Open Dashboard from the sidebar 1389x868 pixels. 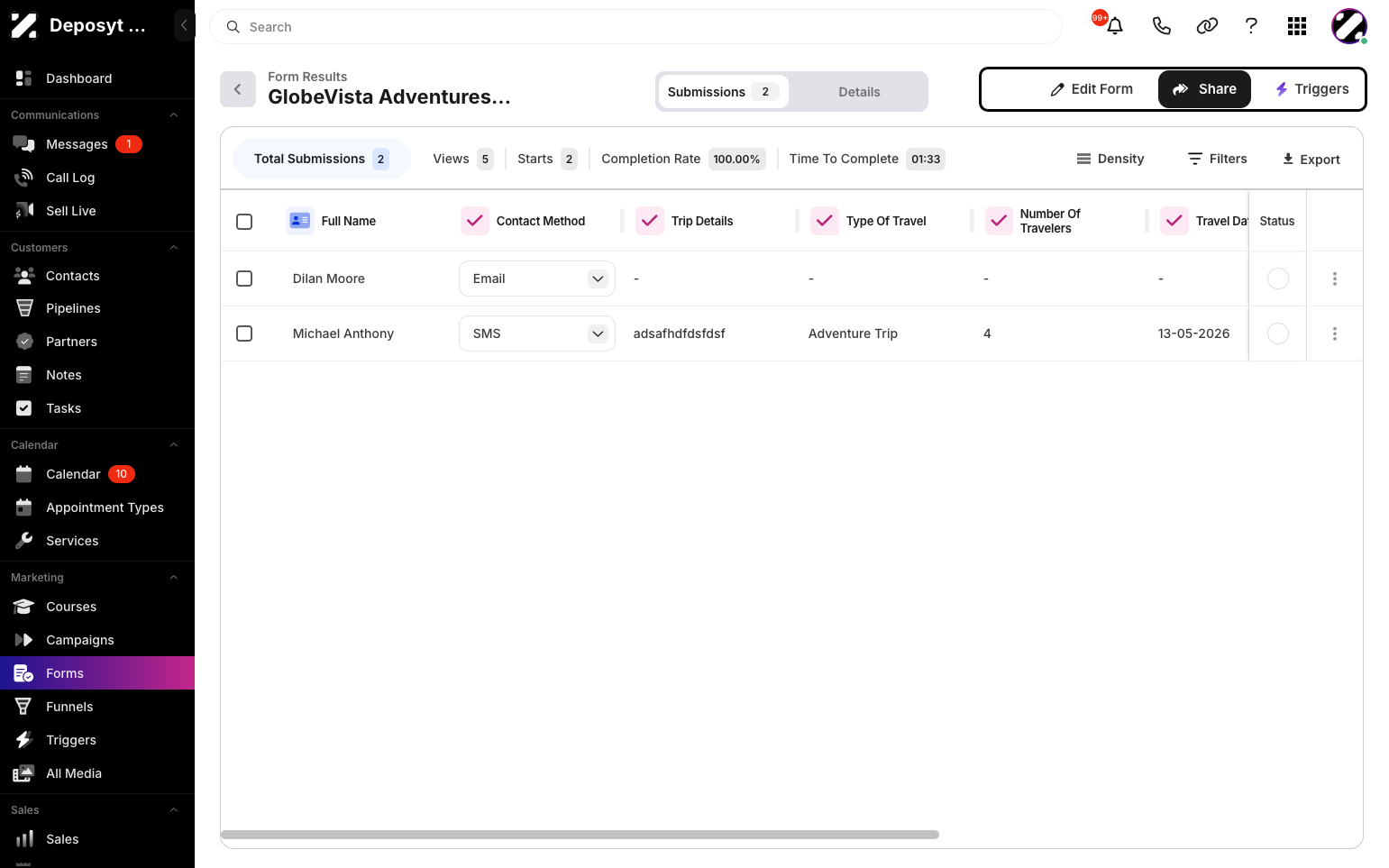tap(97, 78)
